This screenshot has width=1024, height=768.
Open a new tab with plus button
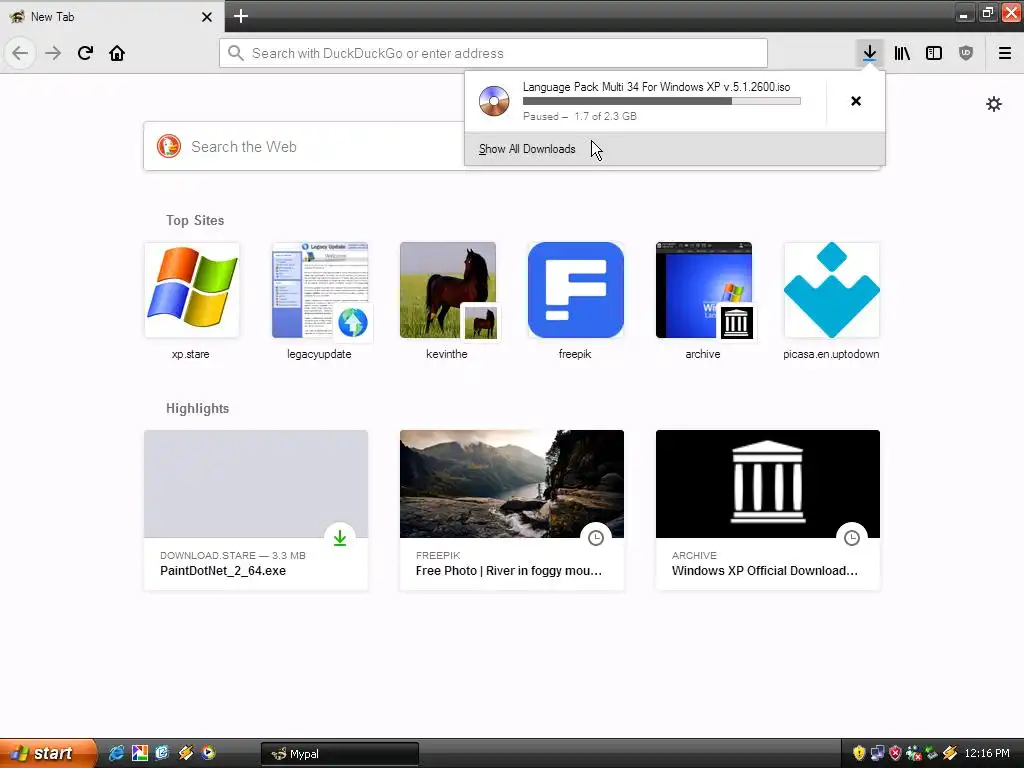point(241,16)
